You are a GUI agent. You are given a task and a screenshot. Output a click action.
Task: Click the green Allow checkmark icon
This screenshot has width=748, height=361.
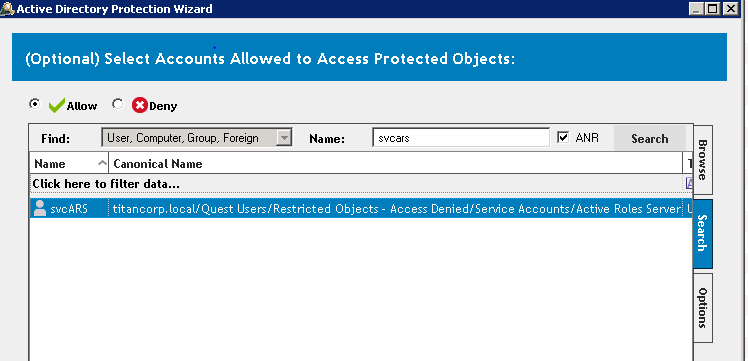[57, 105]
